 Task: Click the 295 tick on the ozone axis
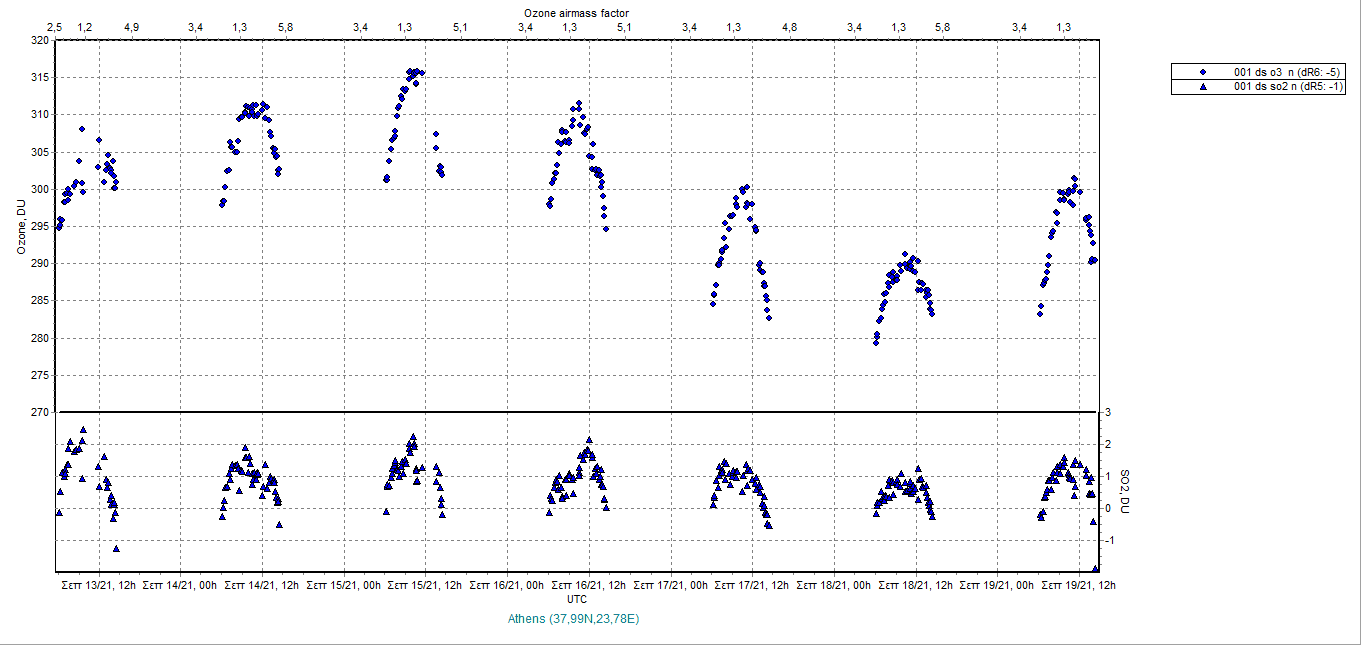tap(39, 226)
